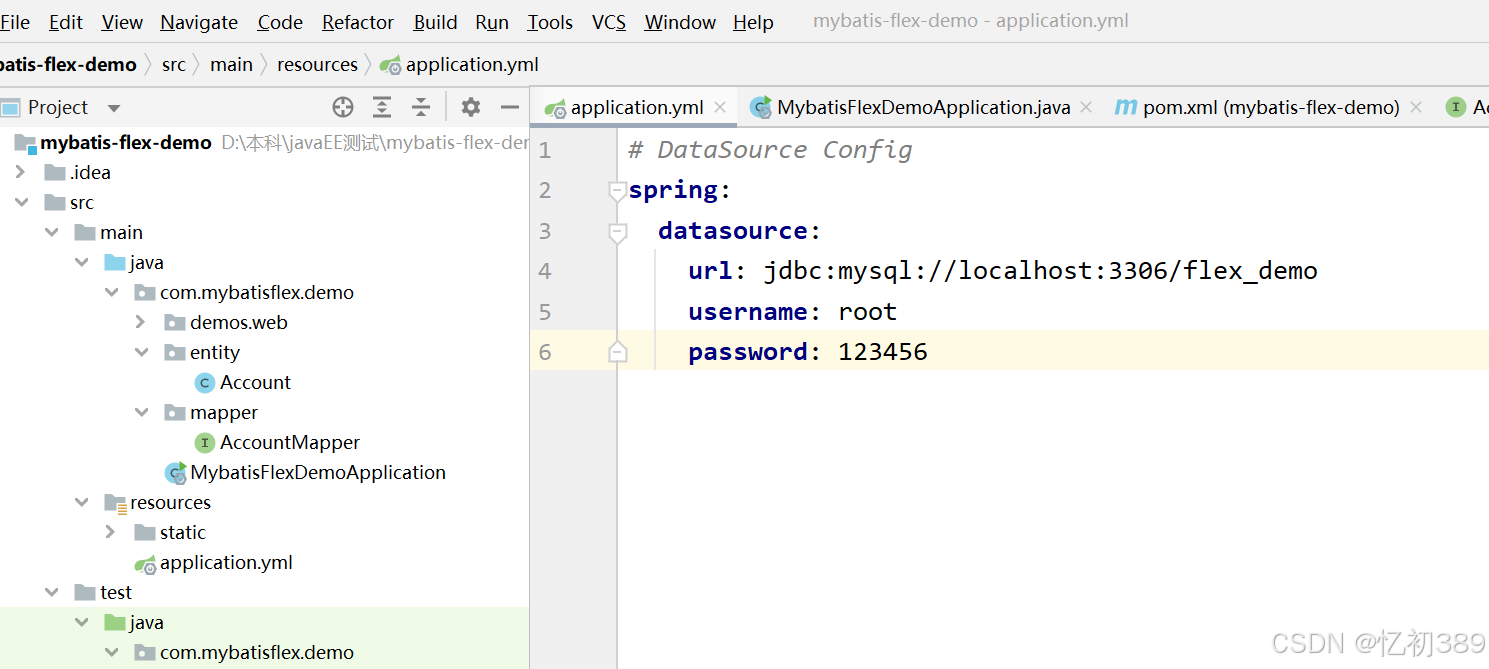Click main in the breadcrumb bar
The image size is (1489, 669).
coord(231,64)
